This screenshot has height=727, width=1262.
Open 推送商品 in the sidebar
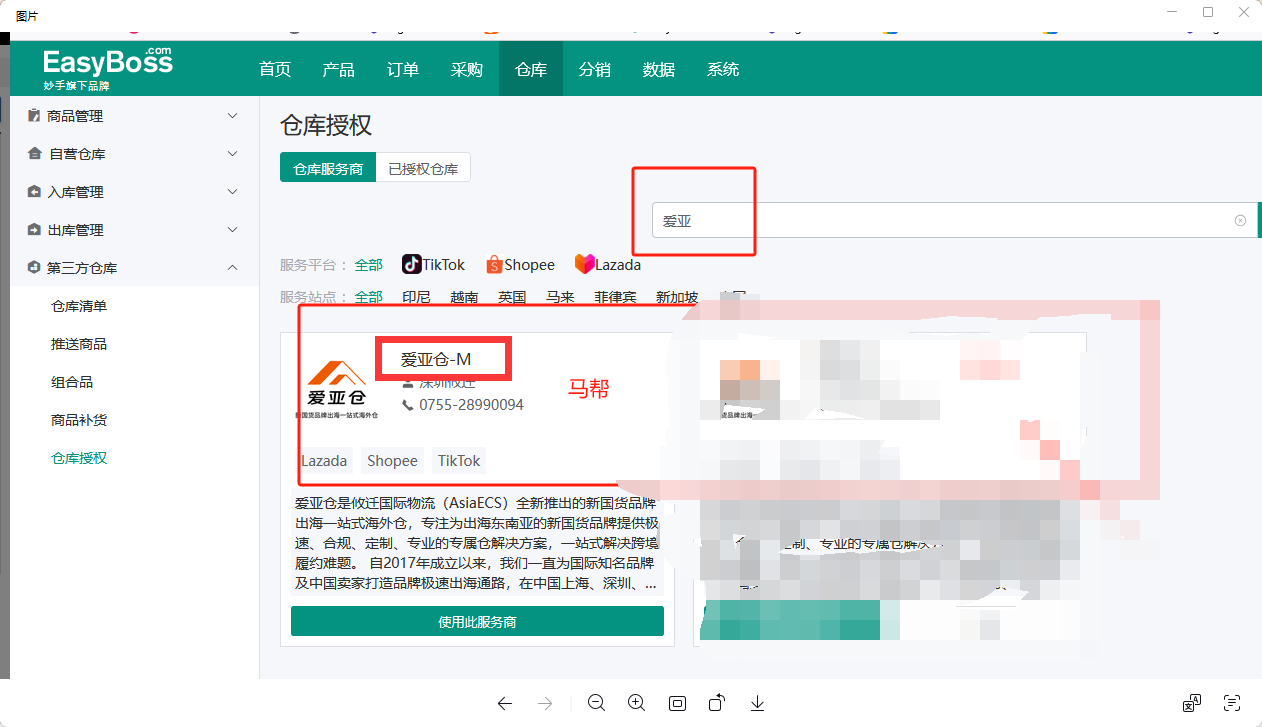pos(79,344)
